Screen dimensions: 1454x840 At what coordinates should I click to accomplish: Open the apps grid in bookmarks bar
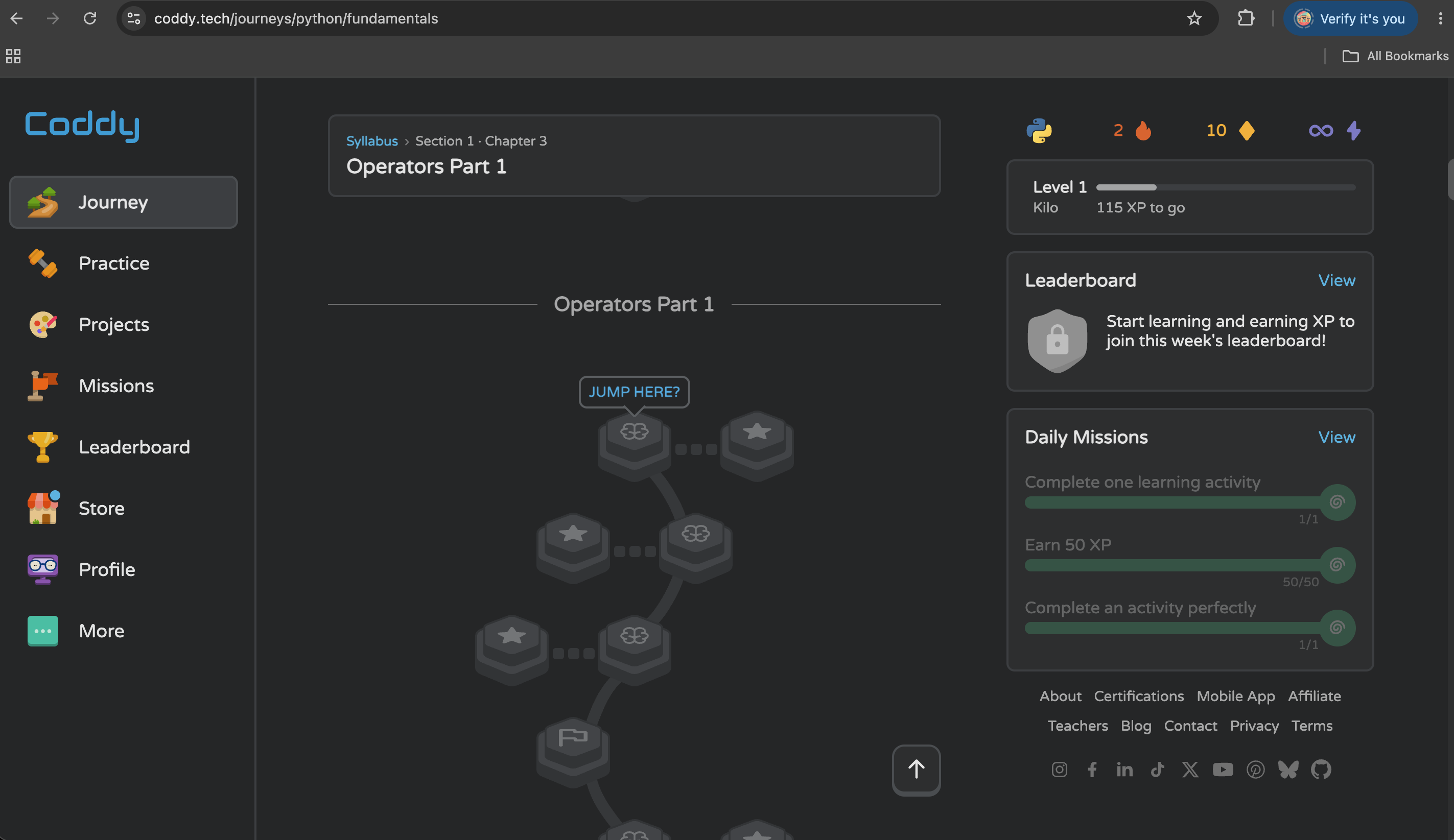click(x=13, y=56)
